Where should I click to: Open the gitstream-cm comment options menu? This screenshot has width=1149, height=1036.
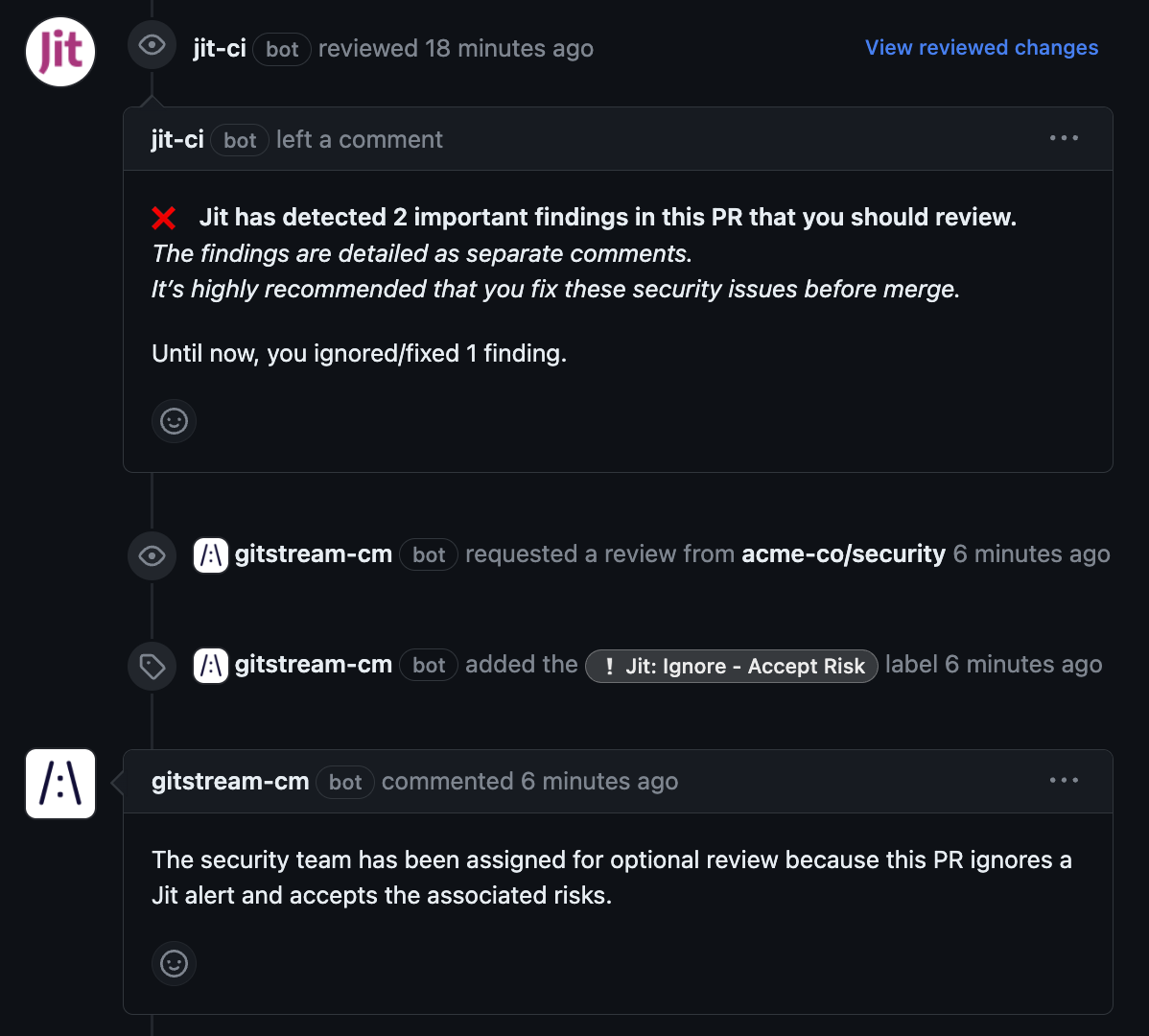pyautogui.click(x=1064, y=780)
